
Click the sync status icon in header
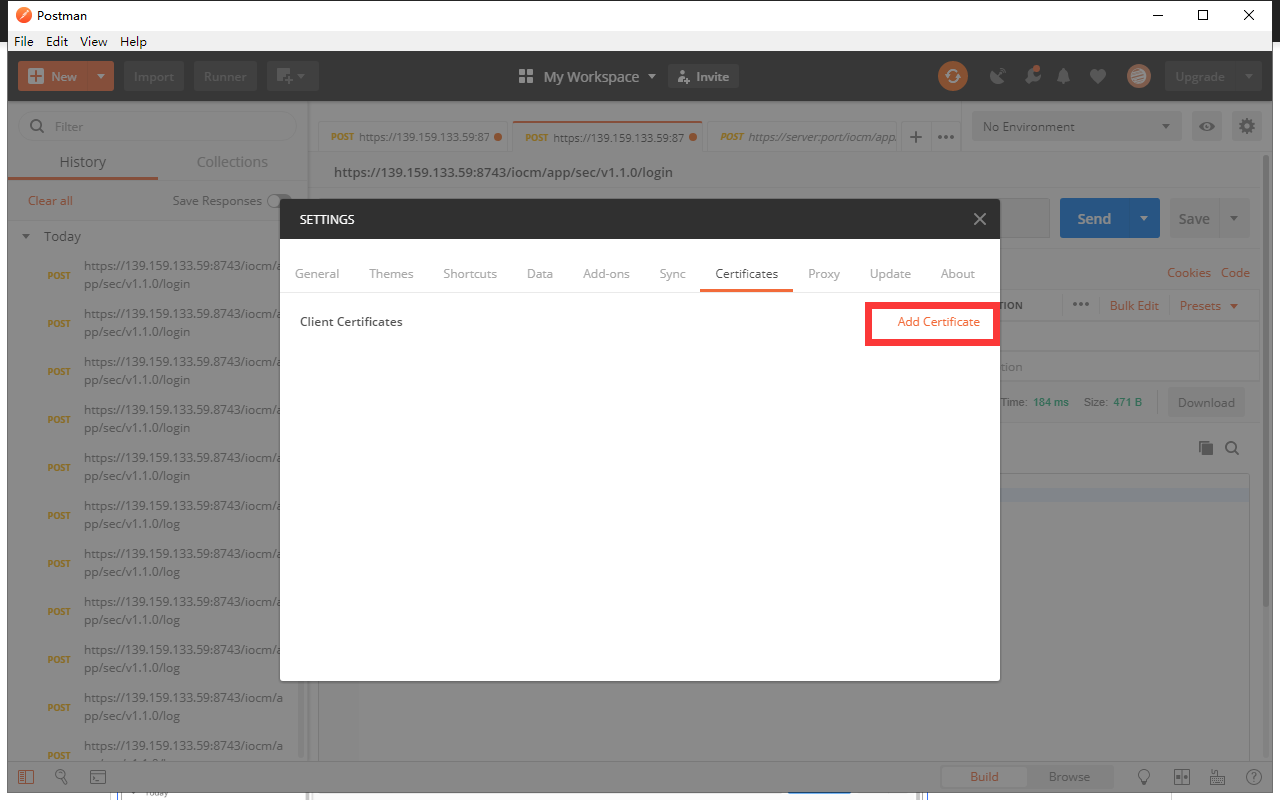[953, 76]
